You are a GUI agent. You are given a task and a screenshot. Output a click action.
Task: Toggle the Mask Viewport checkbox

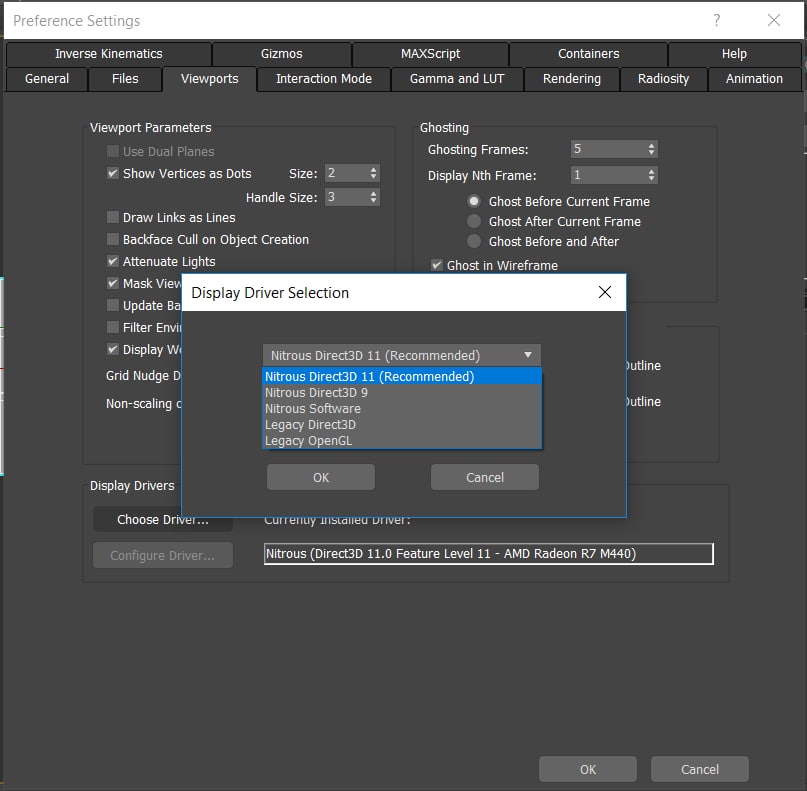[x=113, y=283]
